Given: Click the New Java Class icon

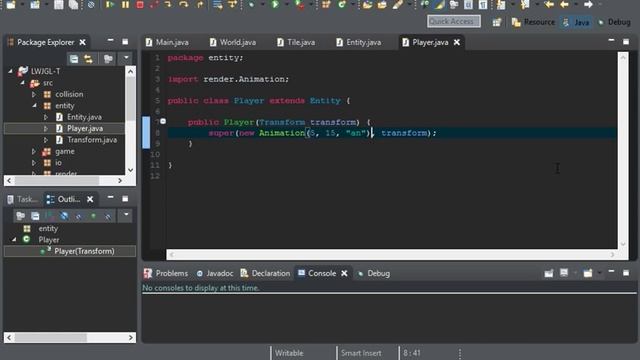Looking at the screenshot, I should click(x=342, y=5).
